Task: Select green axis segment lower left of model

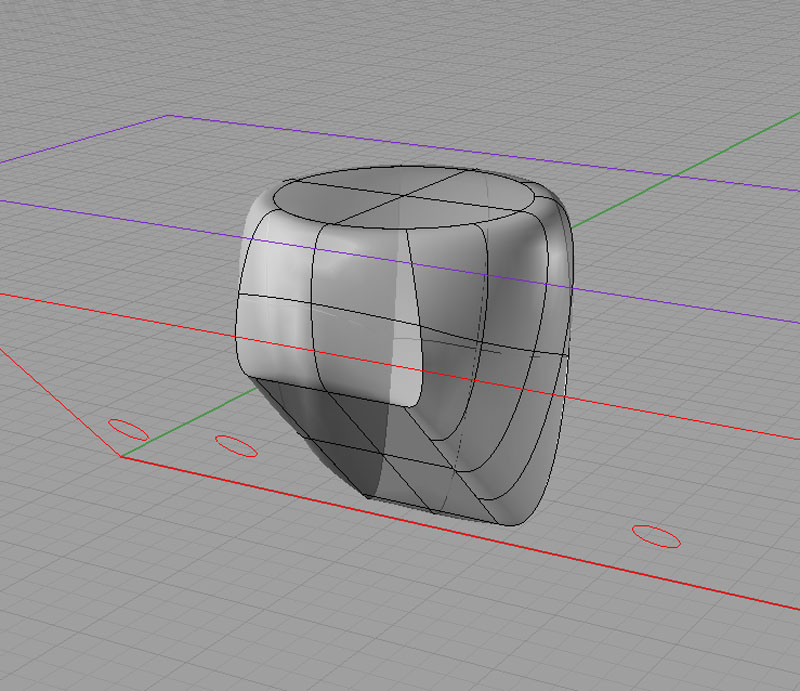Action: tap(189, 422)
